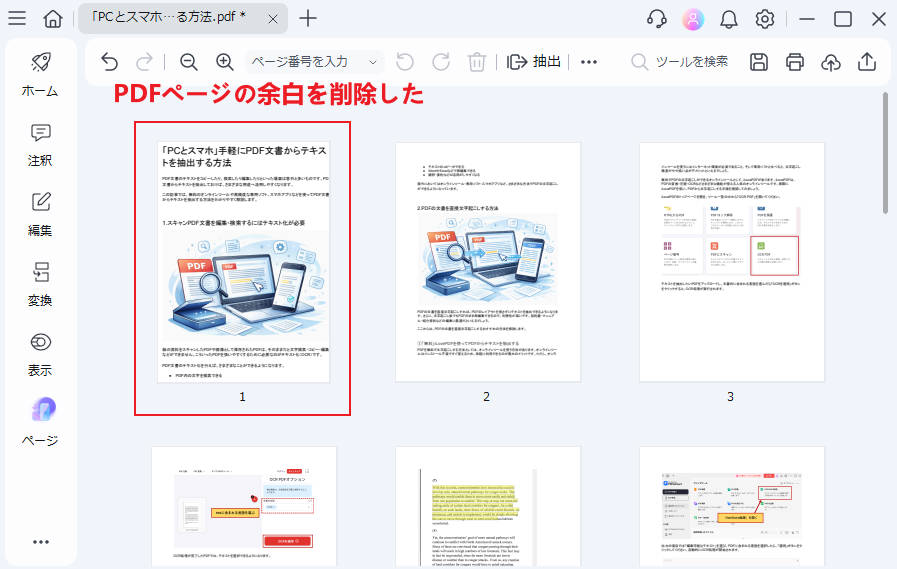The image size is (897, 569).
Task: Open the 変換 convert tool
Action: (41, 285)
